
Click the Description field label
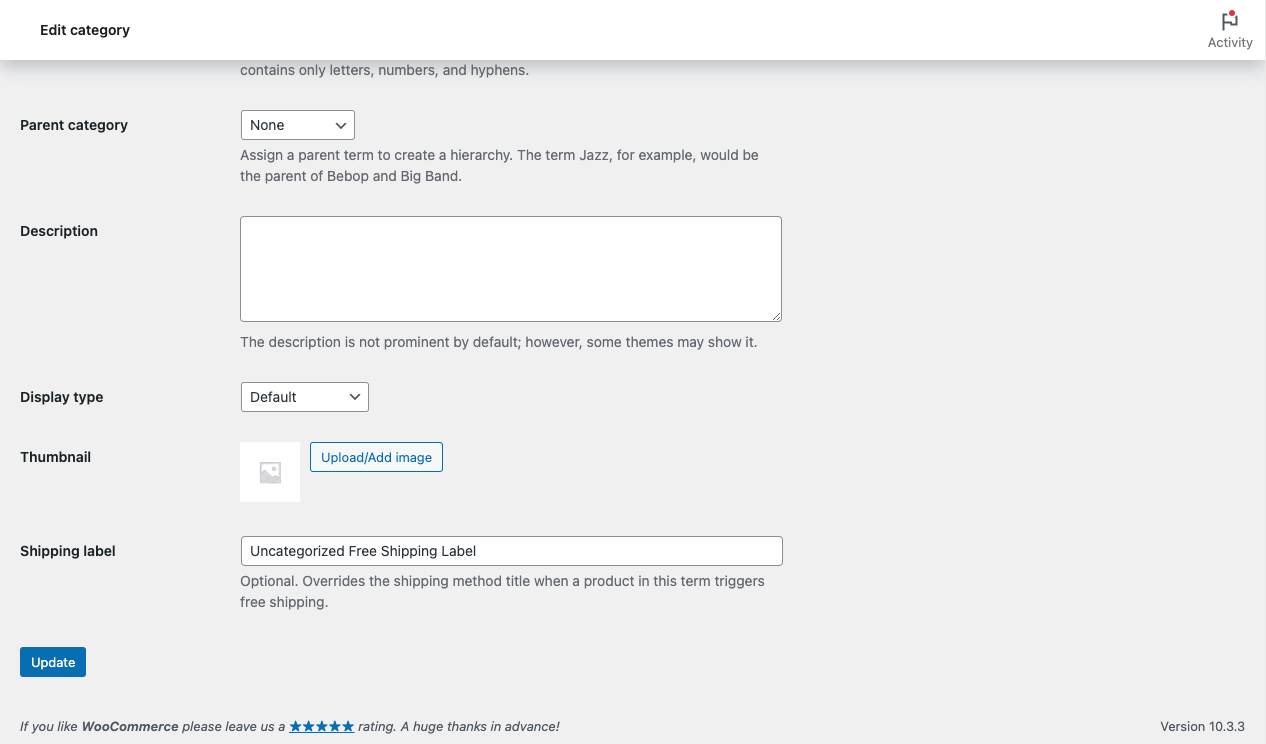tap(59, 231)
